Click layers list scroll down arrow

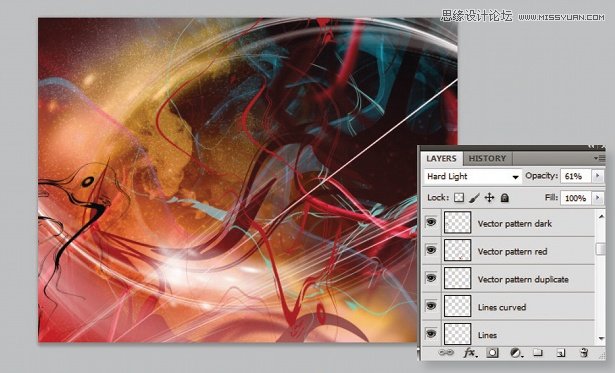click(x=601, y=339)
